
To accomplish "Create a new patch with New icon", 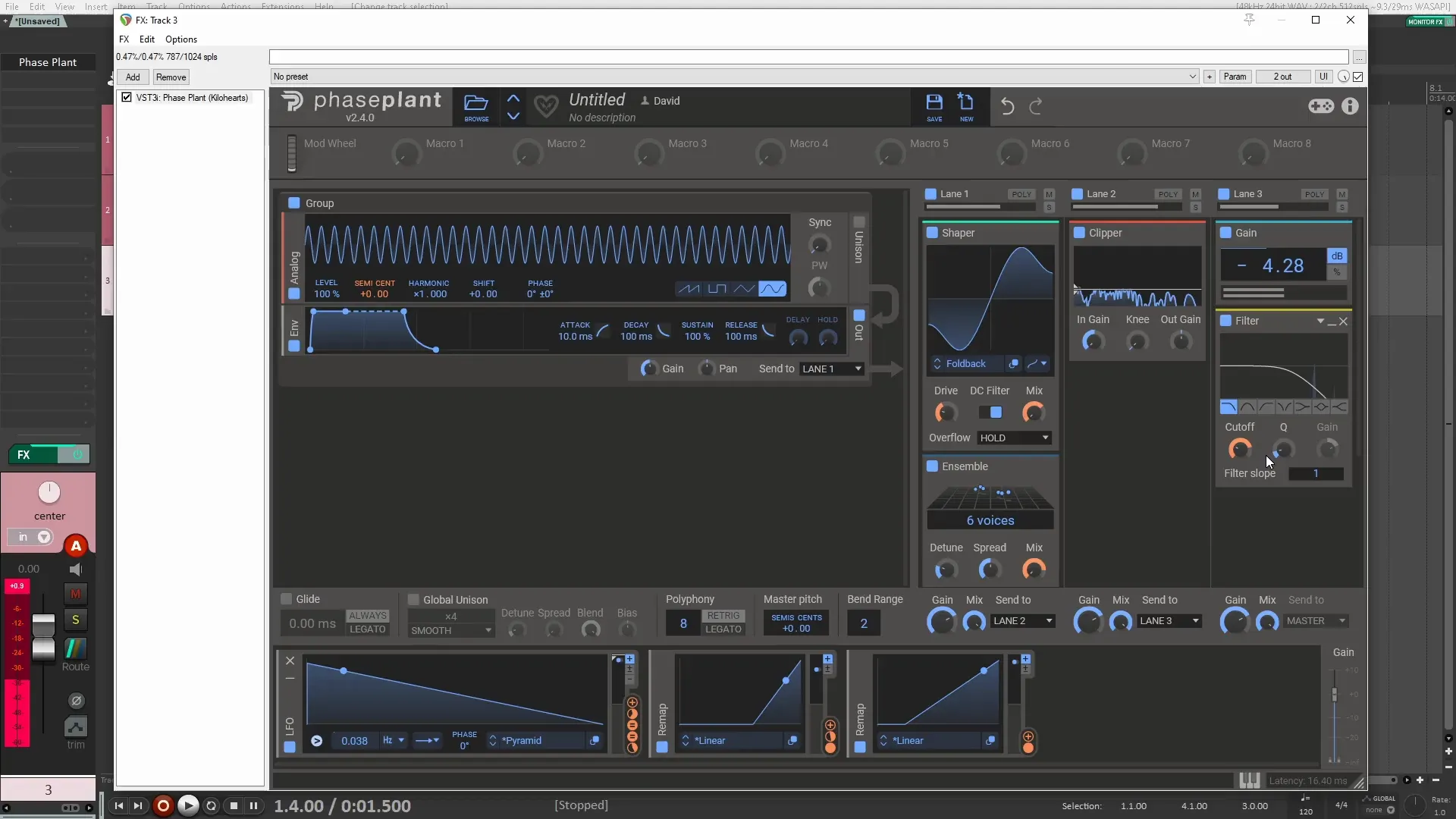I will click(x=966, y=106).
